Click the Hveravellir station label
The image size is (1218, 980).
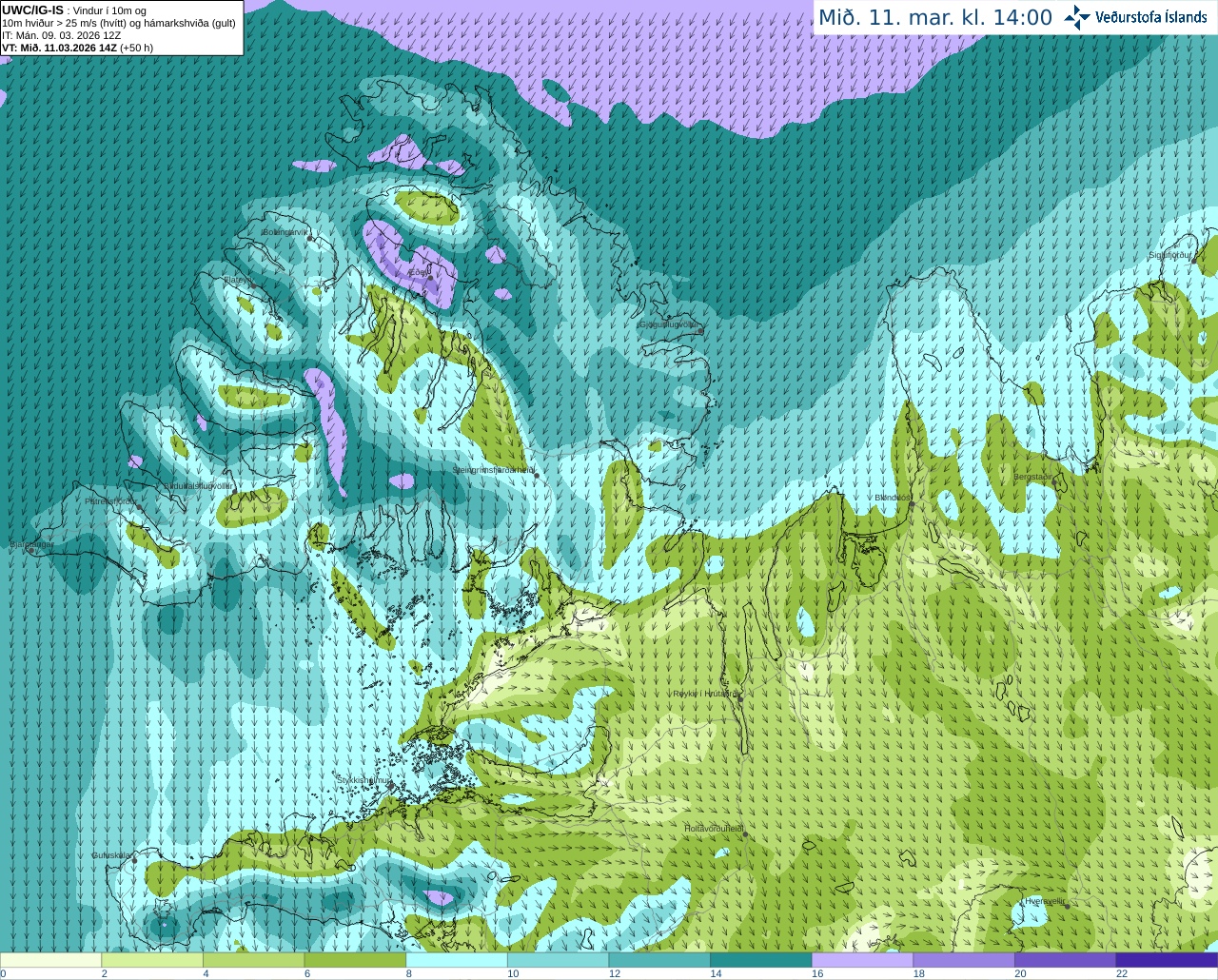1046,901
